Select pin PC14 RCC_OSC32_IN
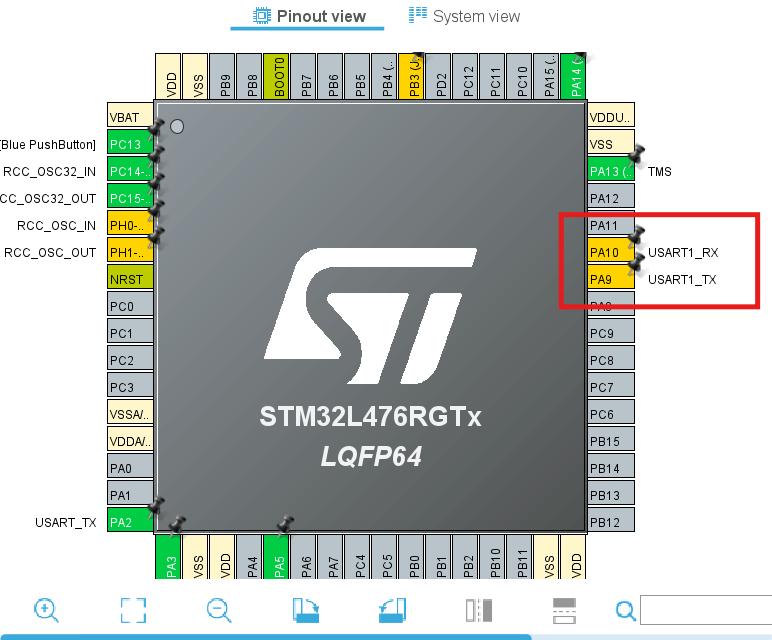This screenshot has height=640, width=772. pos(130,171)
